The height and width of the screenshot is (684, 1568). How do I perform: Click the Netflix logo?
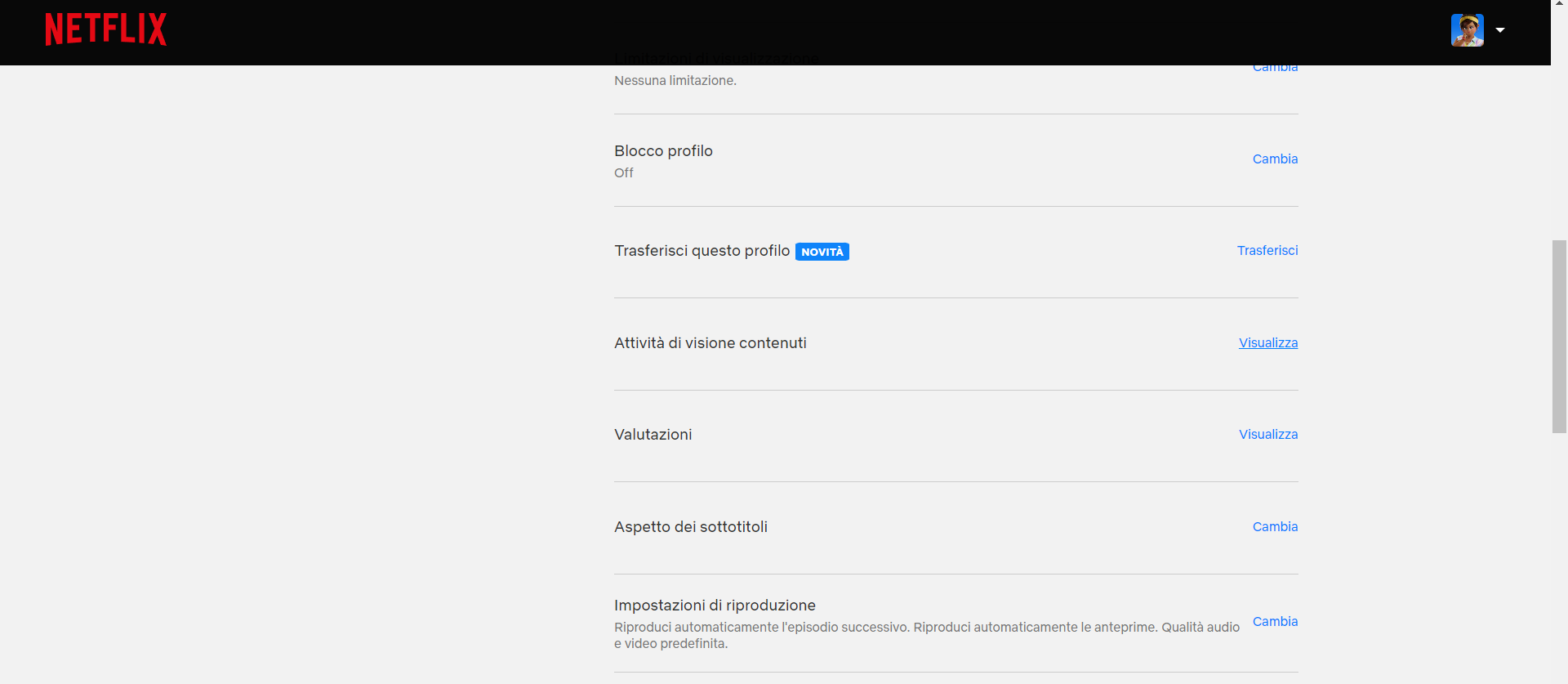(x=106, y=29)
